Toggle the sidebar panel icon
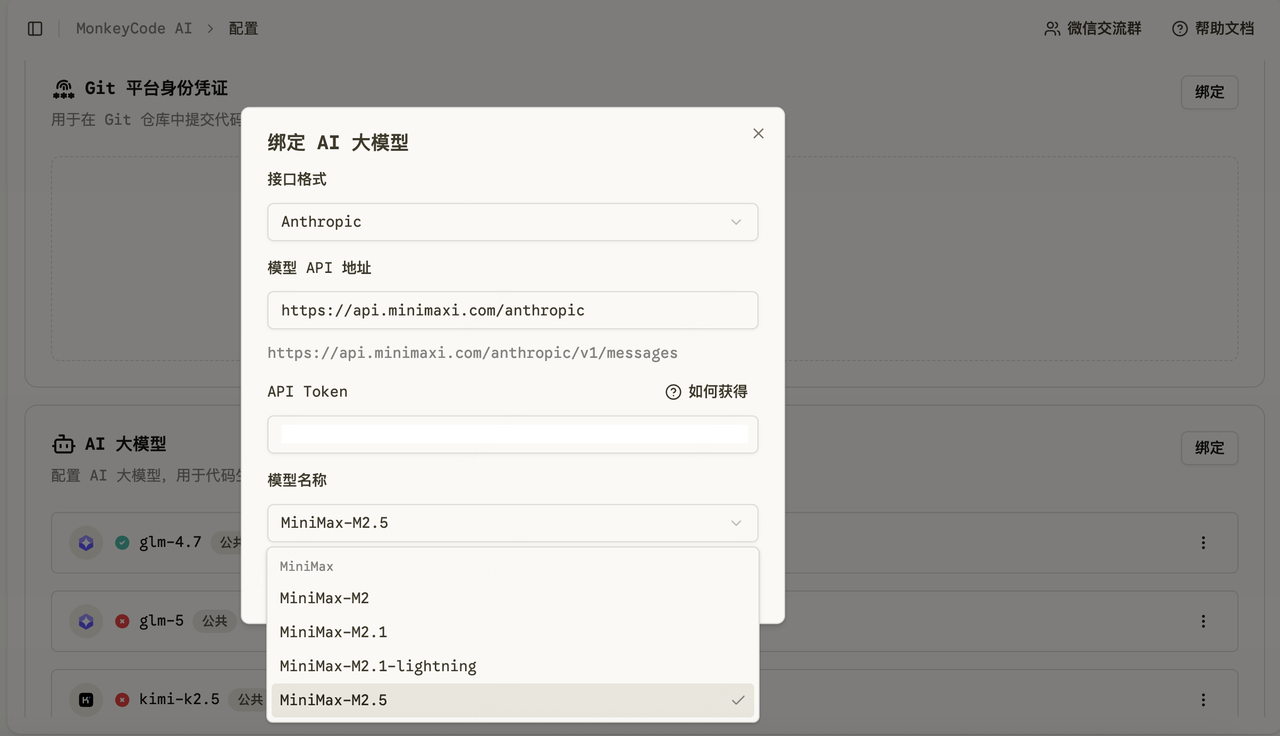This screenshot has width=1280, height=736. click(x=35, y=29)
